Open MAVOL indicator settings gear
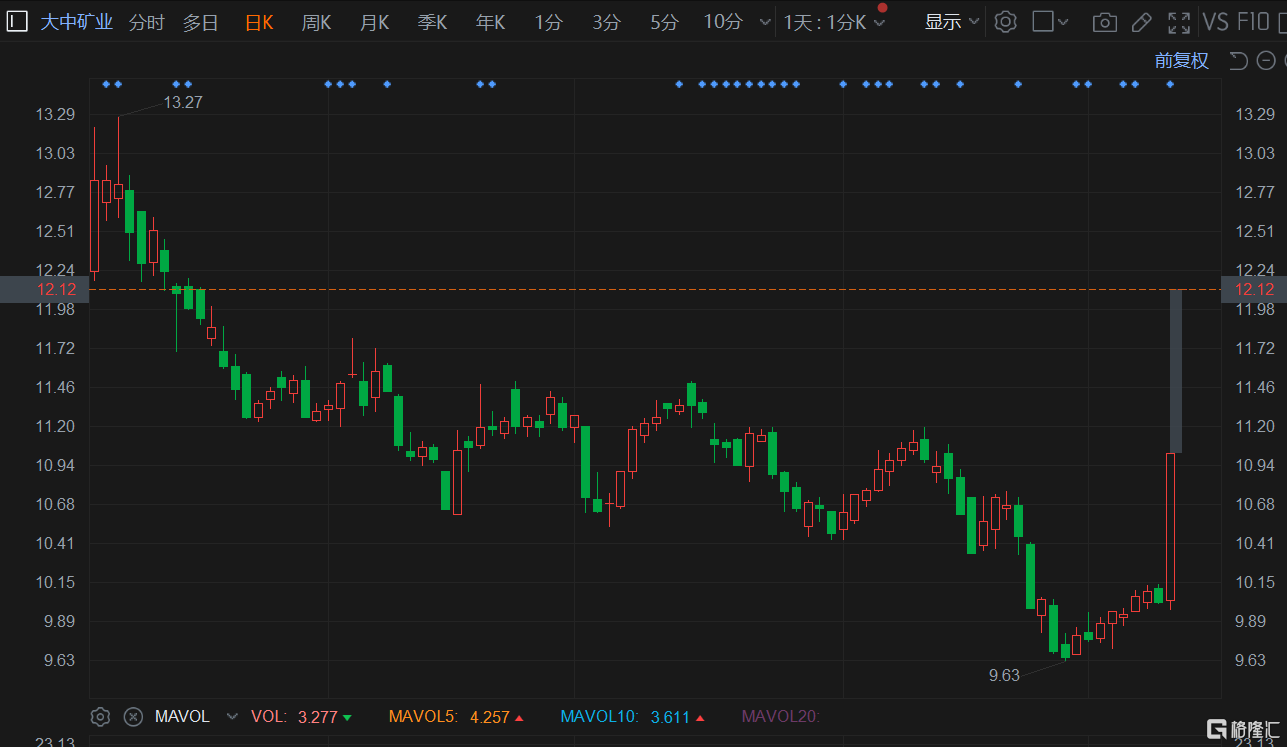 (100, 716)
